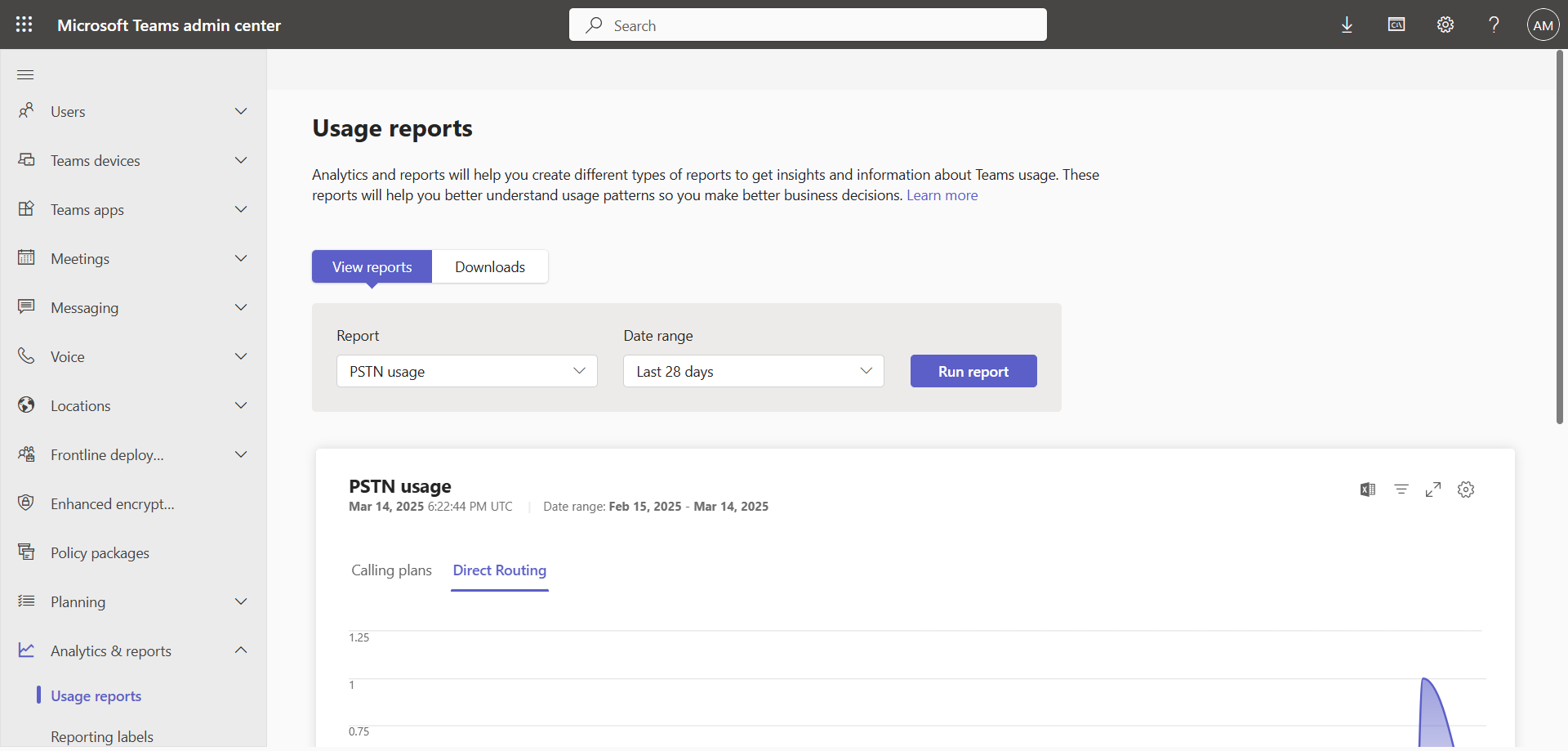Export PSTN usage report to Excel
This screenshot has width=1568, height=751.
click(x=1368, y=489)
